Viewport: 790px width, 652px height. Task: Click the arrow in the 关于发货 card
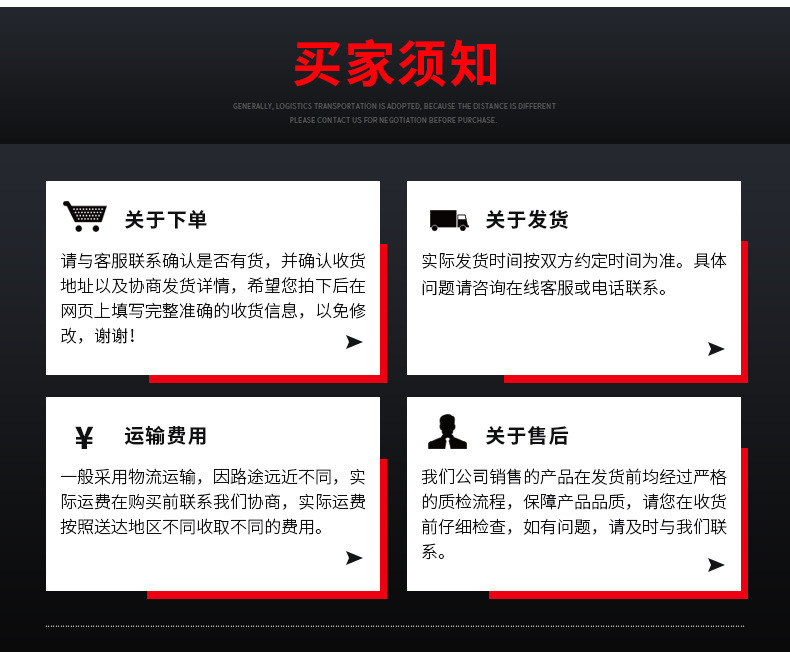click(716, 349)
